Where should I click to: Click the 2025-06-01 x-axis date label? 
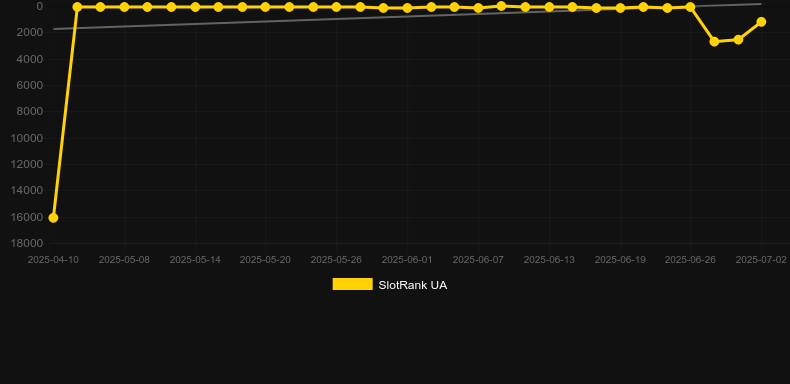407,260
